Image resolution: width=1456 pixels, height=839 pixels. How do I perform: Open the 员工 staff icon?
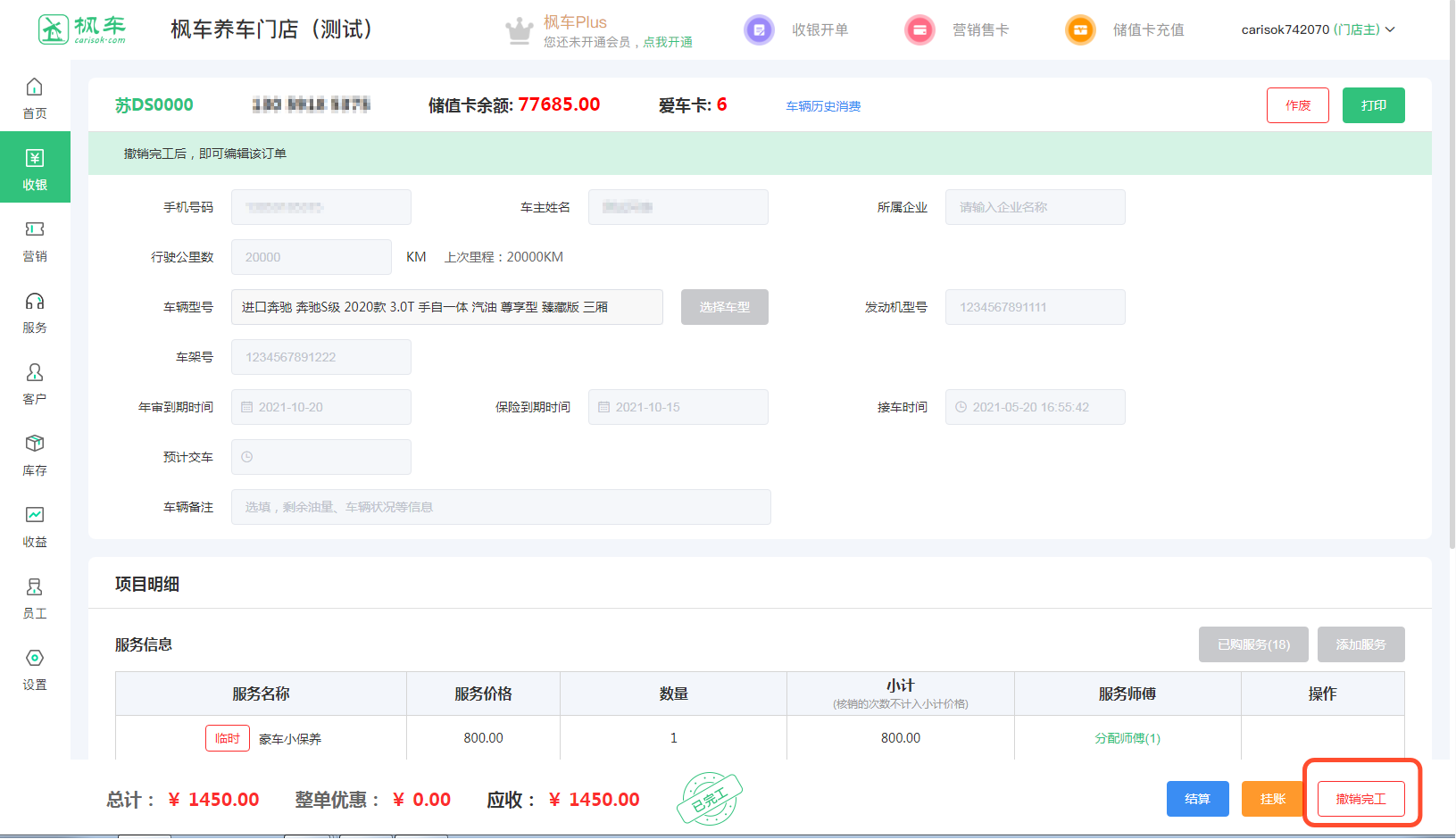[34, 587]
